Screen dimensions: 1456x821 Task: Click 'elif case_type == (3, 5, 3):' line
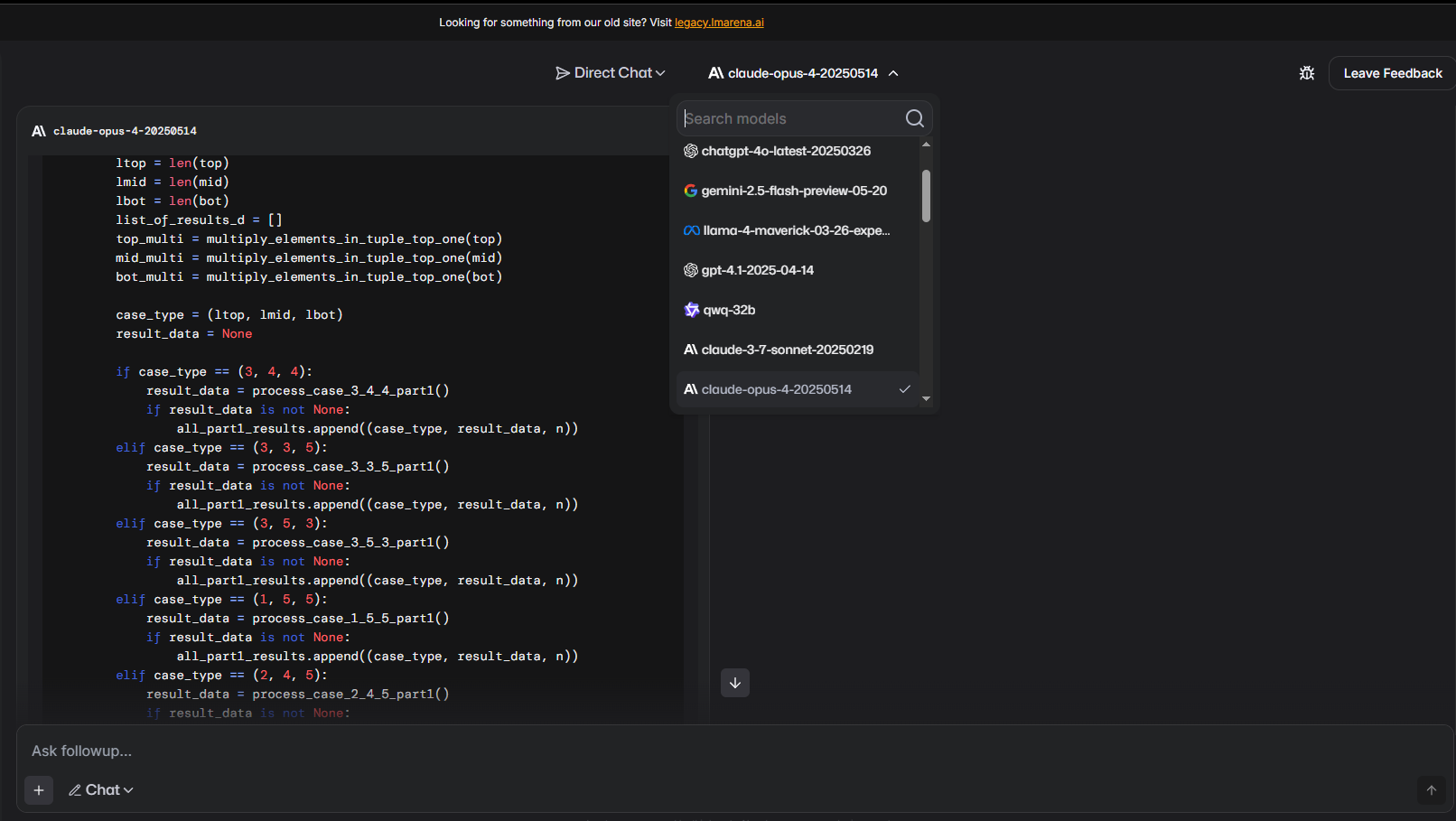pyautogui.click(x=222, y=524)
